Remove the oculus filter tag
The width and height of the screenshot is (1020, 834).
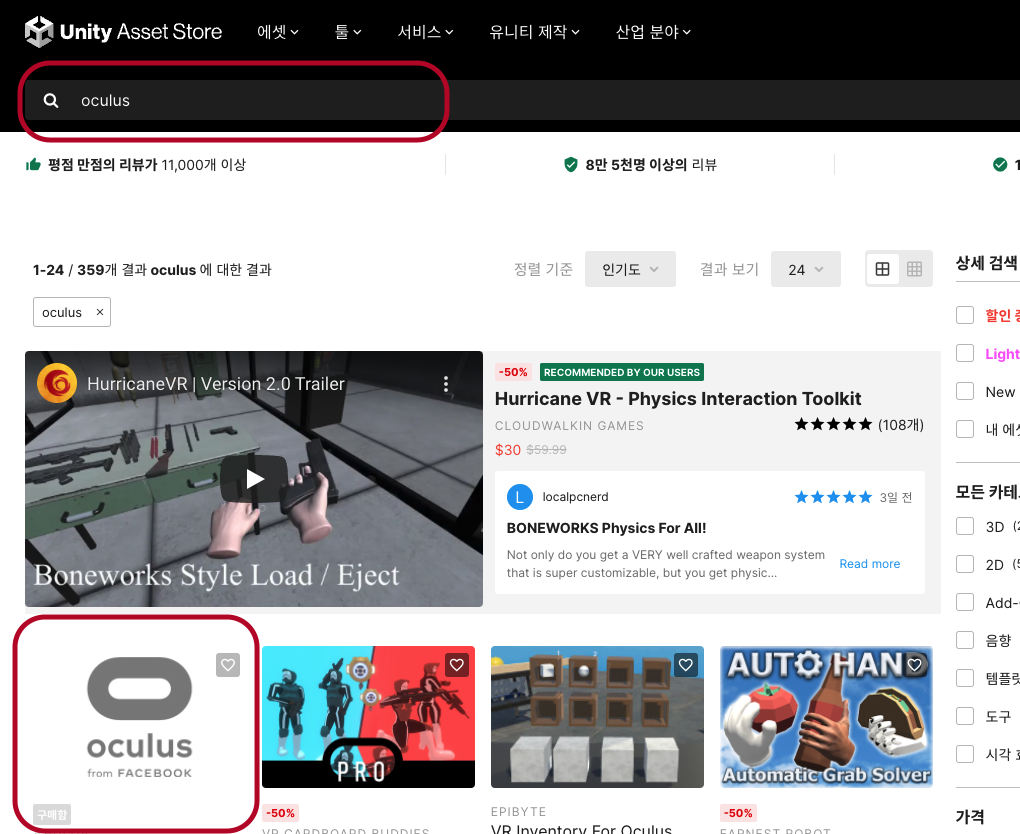pos(100,312)
